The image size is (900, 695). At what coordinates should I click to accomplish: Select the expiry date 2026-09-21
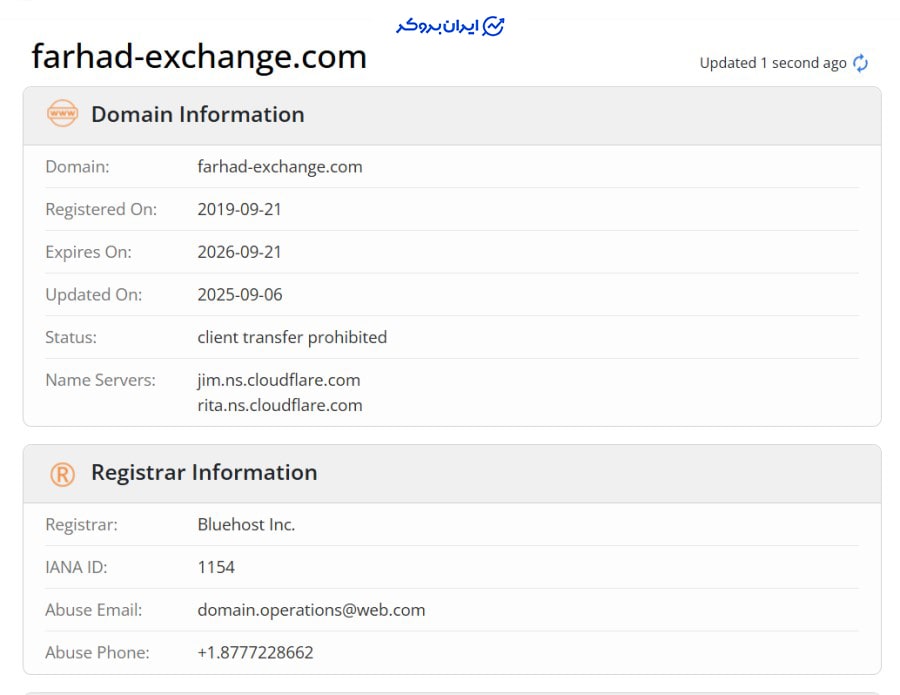point(239,252)
